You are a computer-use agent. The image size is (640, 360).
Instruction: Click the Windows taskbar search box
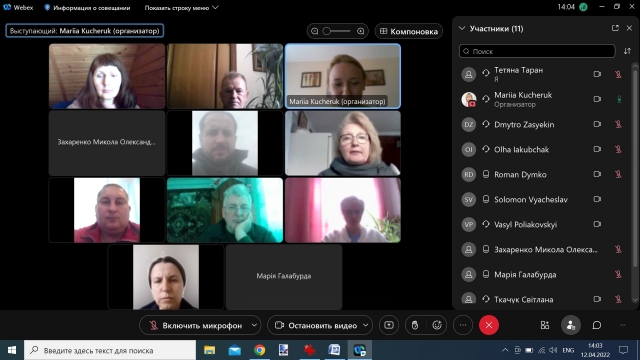pyautogui.click(x=110, y=350)
